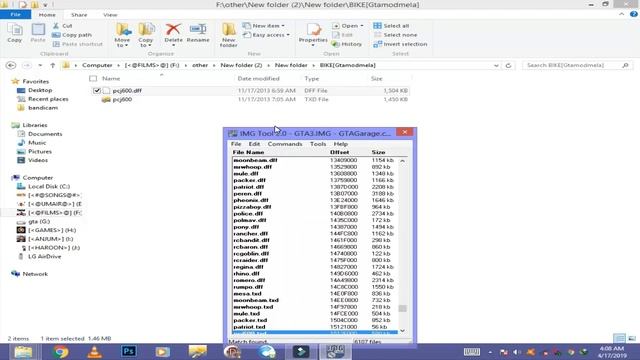Select pcj600 TXD file row
Screen dimensions: 640x360
point(249,100)
